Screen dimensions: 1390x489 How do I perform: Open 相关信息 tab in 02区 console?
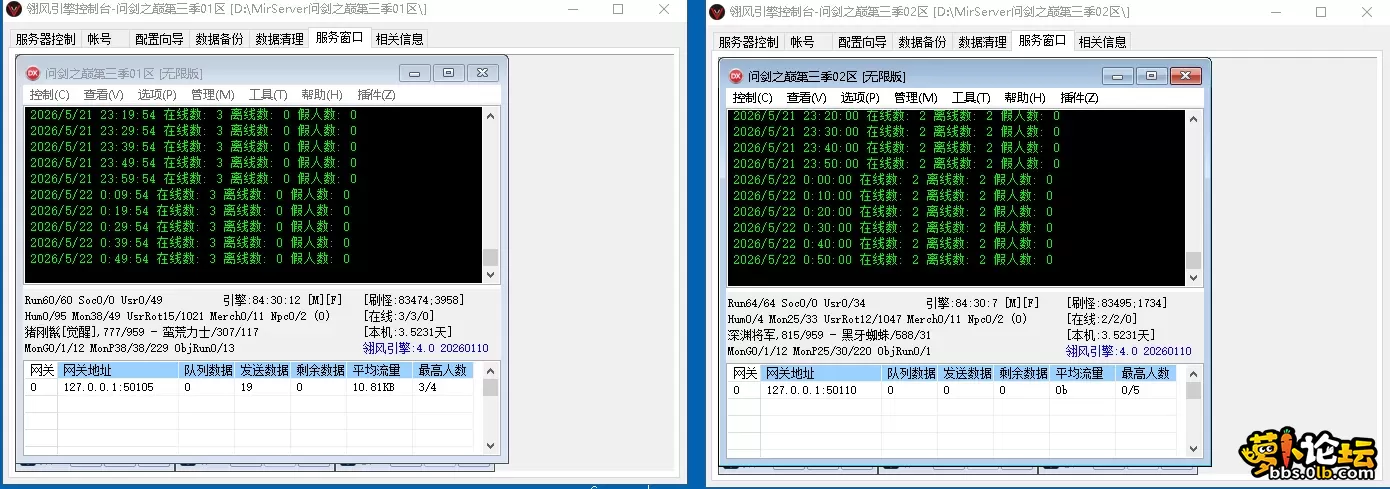pyautogui.click(x=1103, y=42)
